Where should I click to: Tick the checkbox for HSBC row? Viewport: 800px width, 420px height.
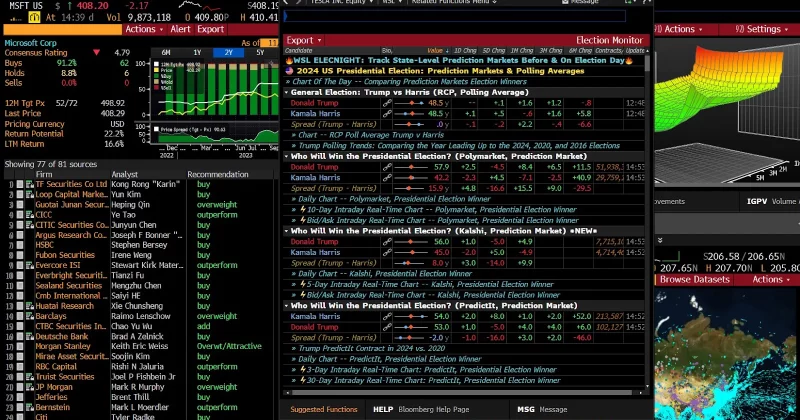tap(20, 245)
